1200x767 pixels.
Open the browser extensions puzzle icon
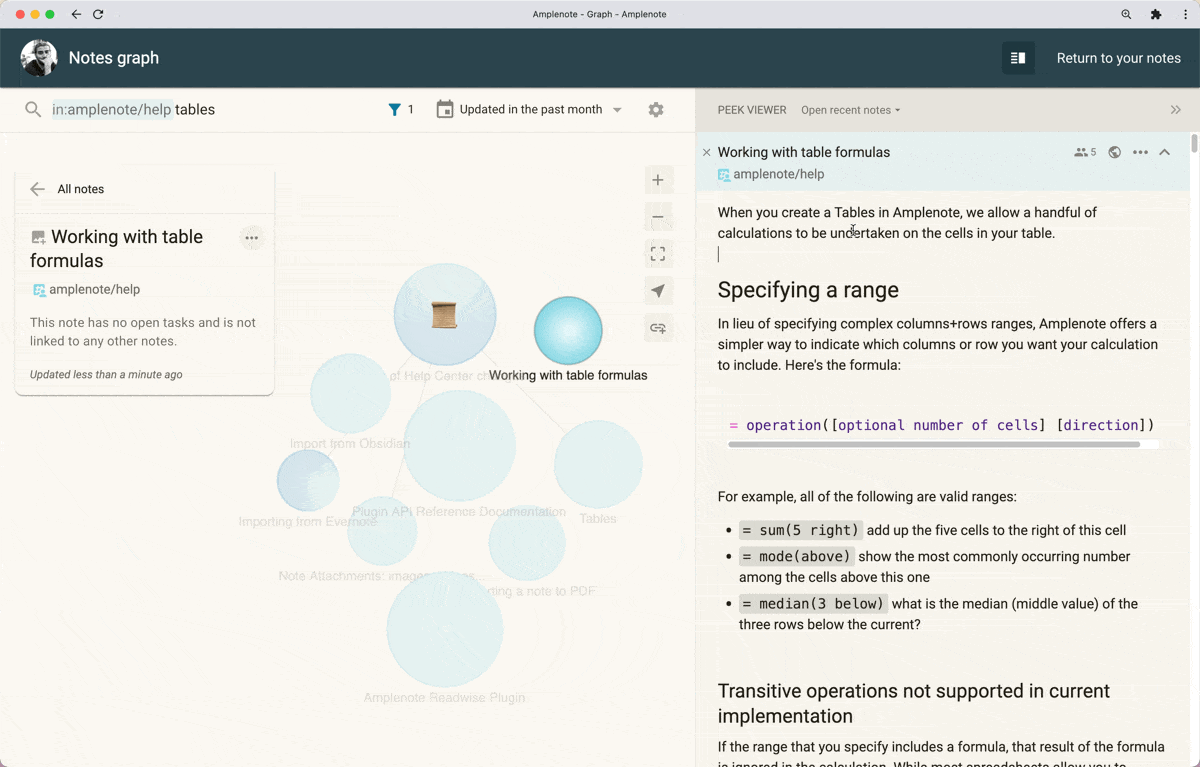tap(1156, 15)
